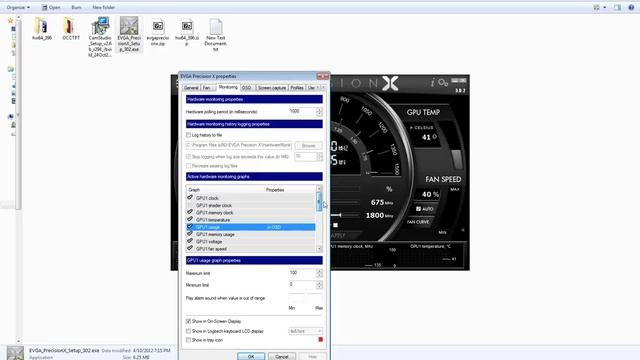Toggle GPU1 memory clock graph checkmark
Viewport: 640px width, 360px height.
(x=190, y=212)
